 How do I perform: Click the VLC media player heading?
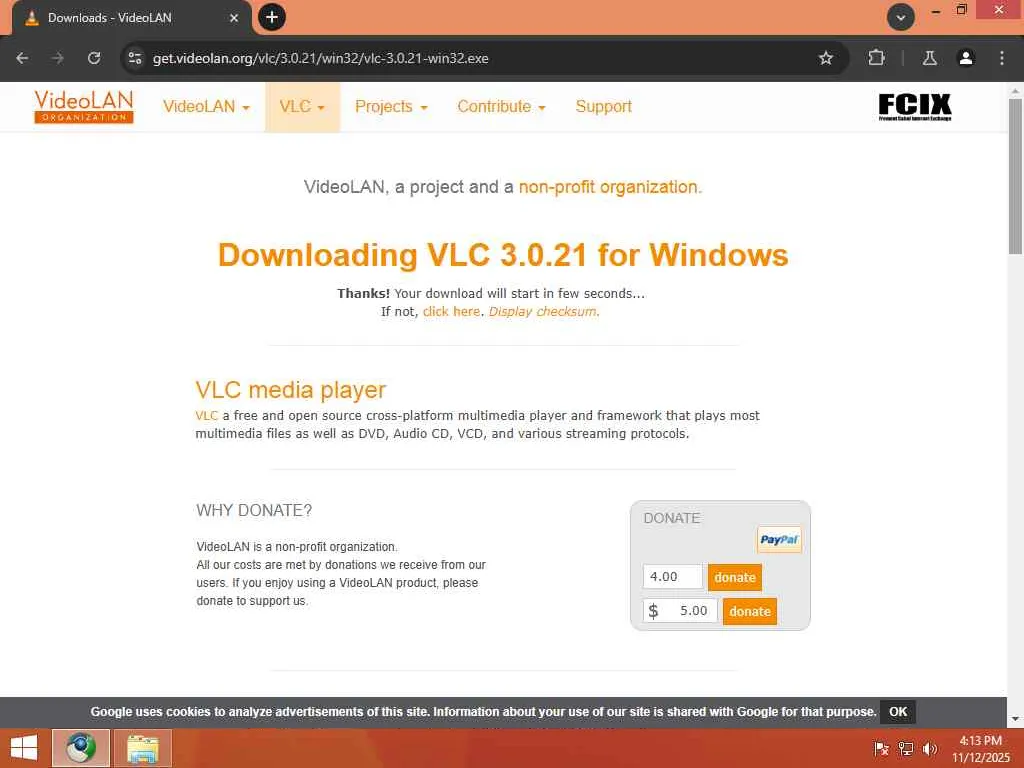(291, 390)
